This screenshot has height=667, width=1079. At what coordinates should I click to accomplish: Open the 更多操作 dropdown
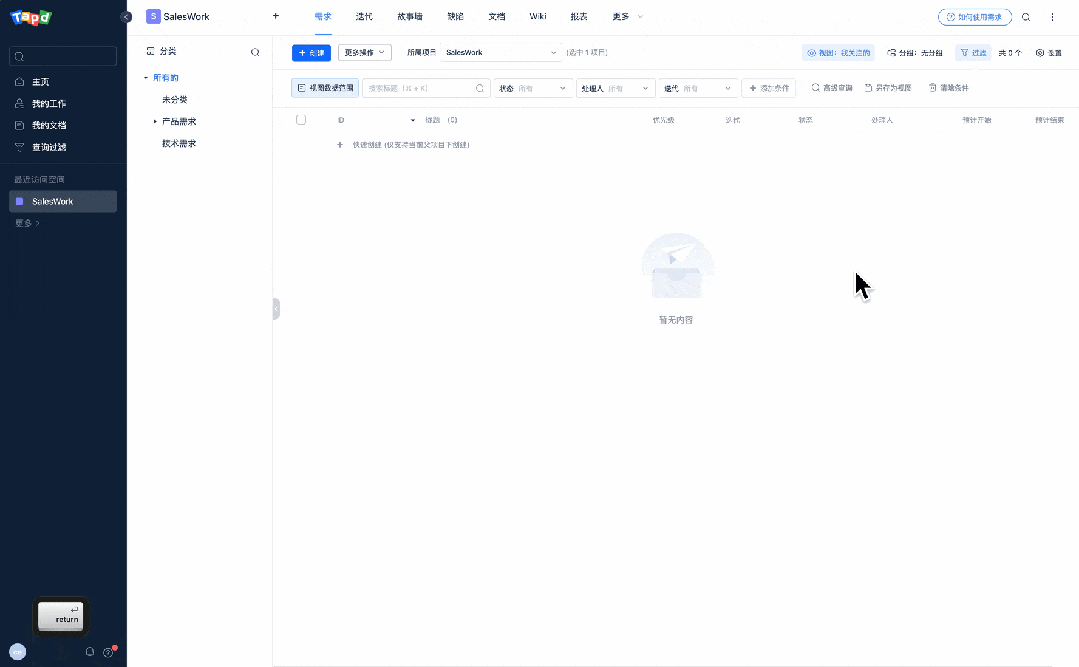pos(365,53)
